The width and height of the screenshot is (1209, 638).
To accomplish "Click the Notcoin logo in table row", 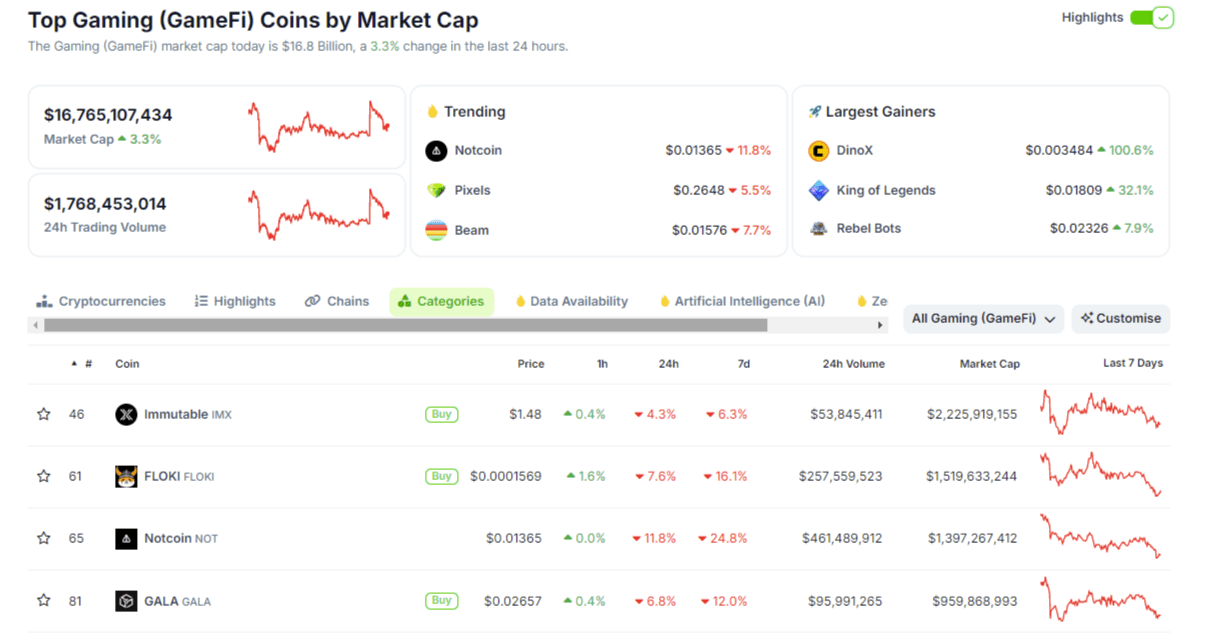I will [126, 539].
